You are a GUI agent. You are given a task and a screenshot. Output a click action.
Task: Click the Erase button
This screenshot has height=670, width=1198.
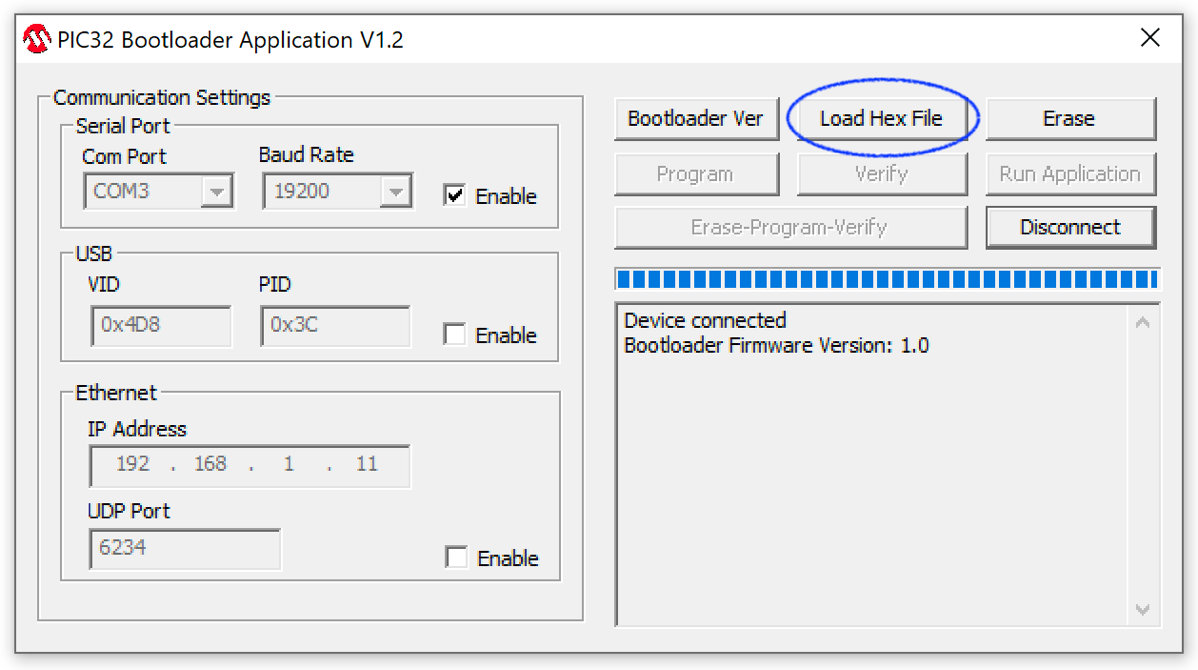point(1069,119)
